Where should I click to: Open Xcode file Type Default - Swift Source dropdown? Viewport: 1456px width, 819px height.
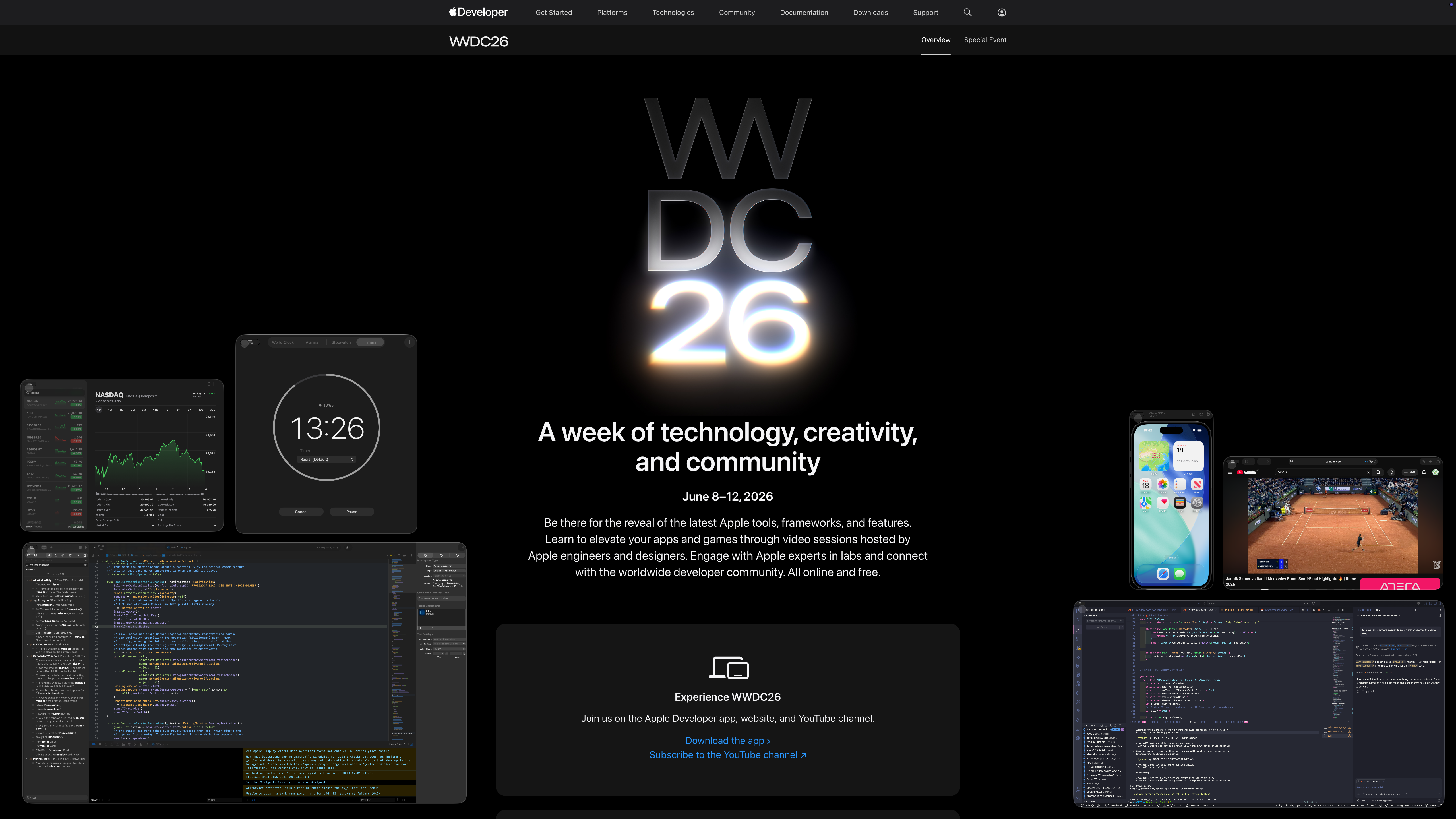click(x=449, y=571)
